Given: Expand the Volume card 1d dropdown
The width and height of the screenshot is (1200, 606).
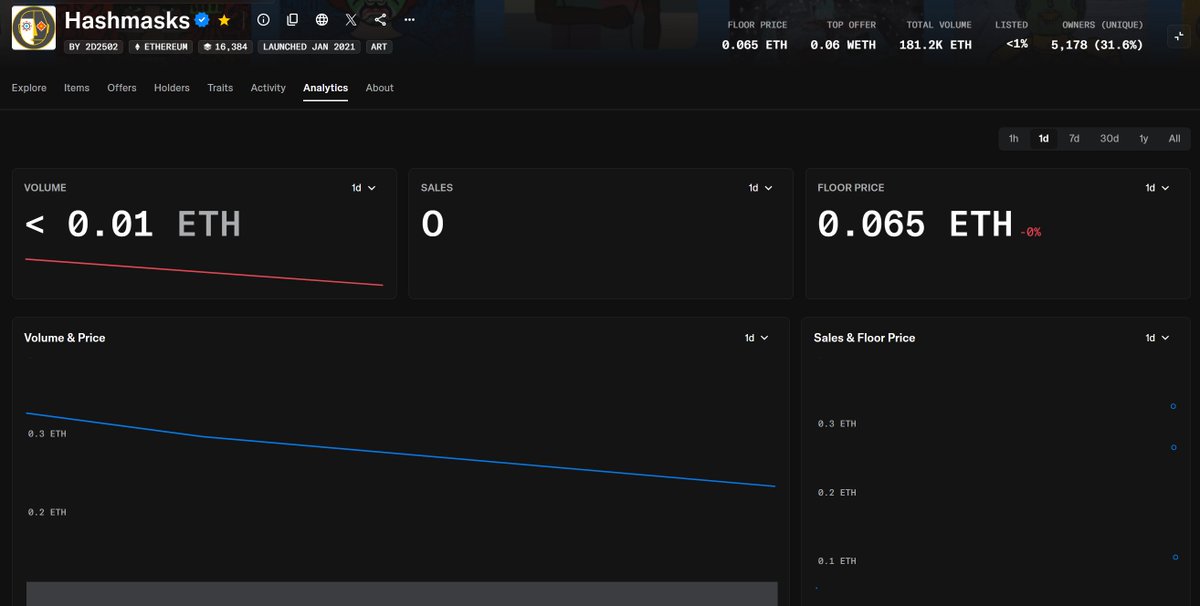Looking at the screenshot, I should [x=364, y=188].
